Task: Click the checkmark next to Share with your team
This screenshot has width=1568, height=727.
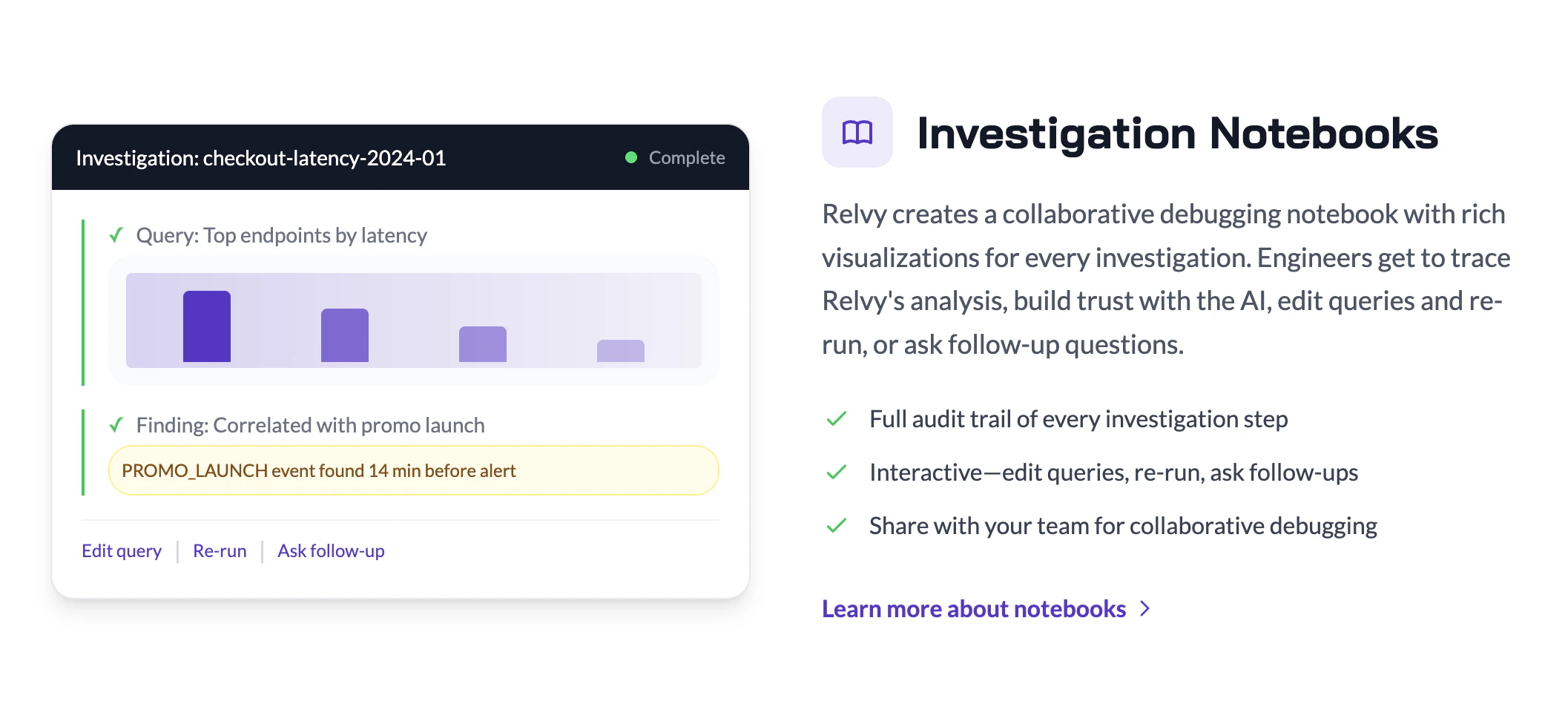Action: click(x=837, y=525)
